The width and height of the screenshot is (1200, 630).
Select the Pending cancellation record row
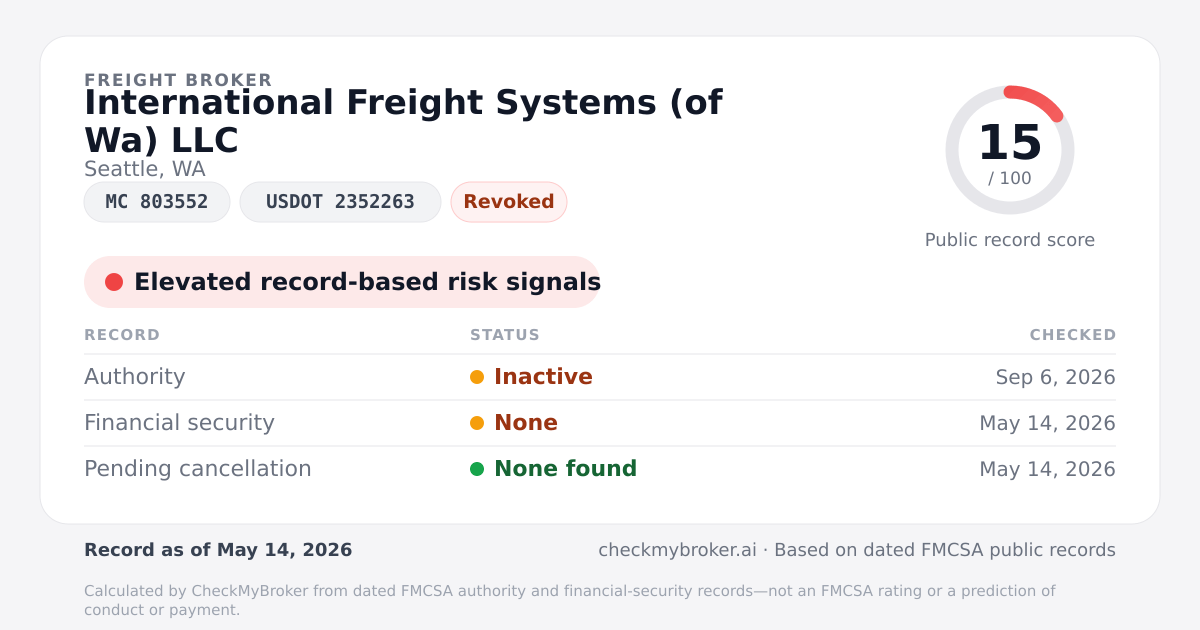click(600, 469)
